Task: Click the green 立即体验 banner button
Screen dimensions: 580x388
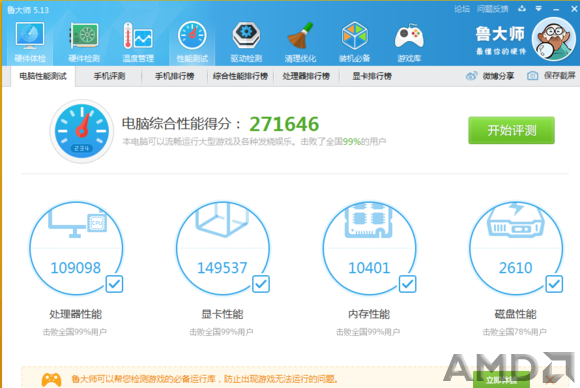Action: pyautogui.click(x=501, y=380)
